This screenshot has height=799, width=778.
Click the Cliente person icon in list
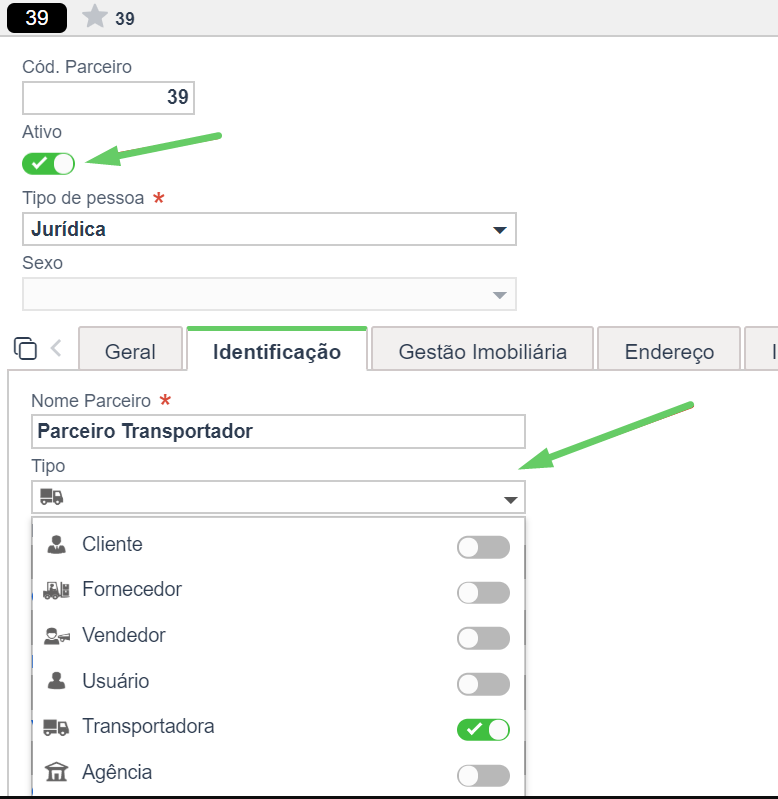click(57, 544)
